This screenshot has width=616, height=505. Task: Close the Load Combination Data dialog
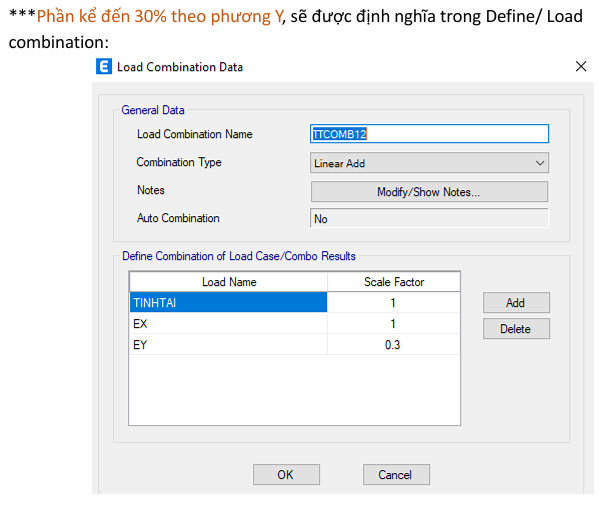pos(581,66)
